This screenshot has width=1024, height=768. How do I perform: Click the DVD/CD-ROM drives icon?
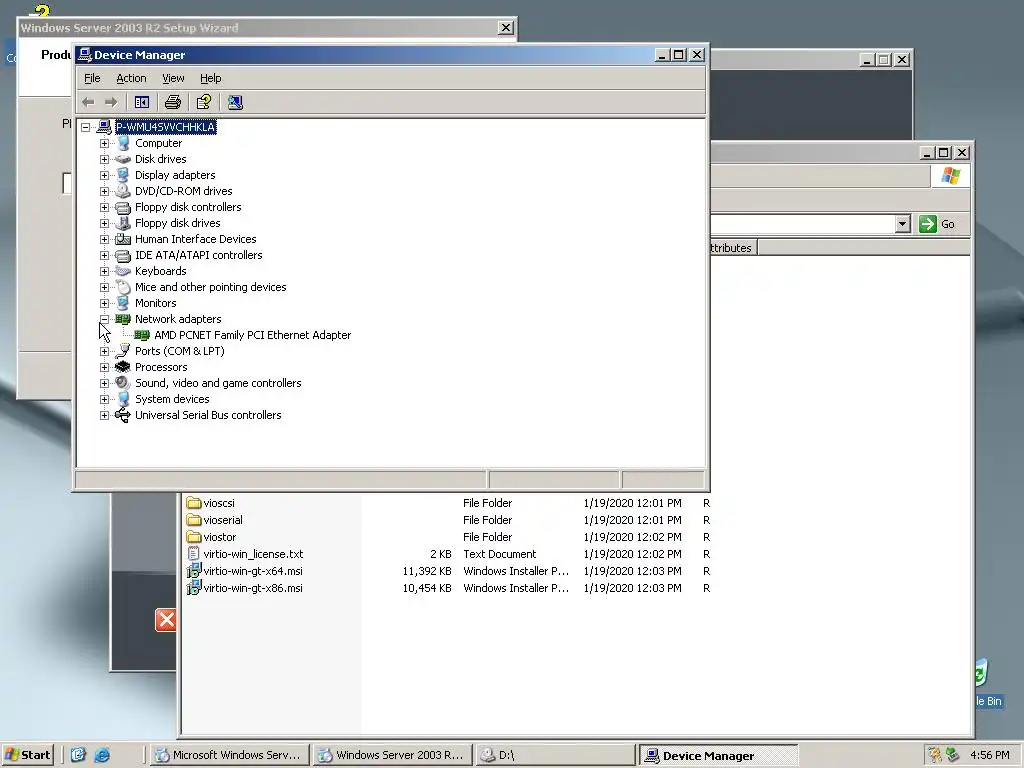tap(123, 191)
